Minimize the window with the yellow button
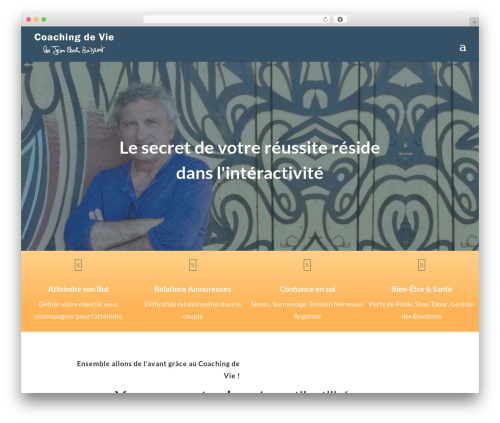 pyautogui.click(x=36, y=20)
